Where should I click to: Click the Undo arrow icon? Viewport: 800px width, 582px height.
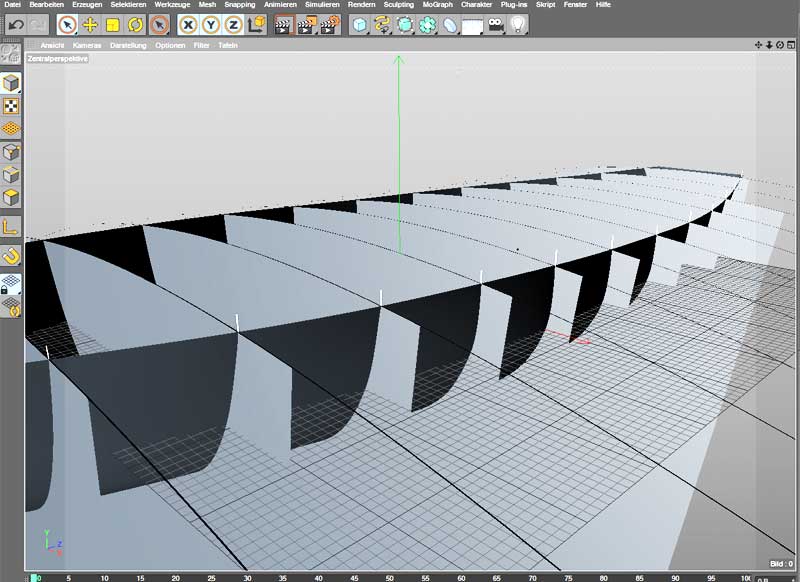click(16, 24)
